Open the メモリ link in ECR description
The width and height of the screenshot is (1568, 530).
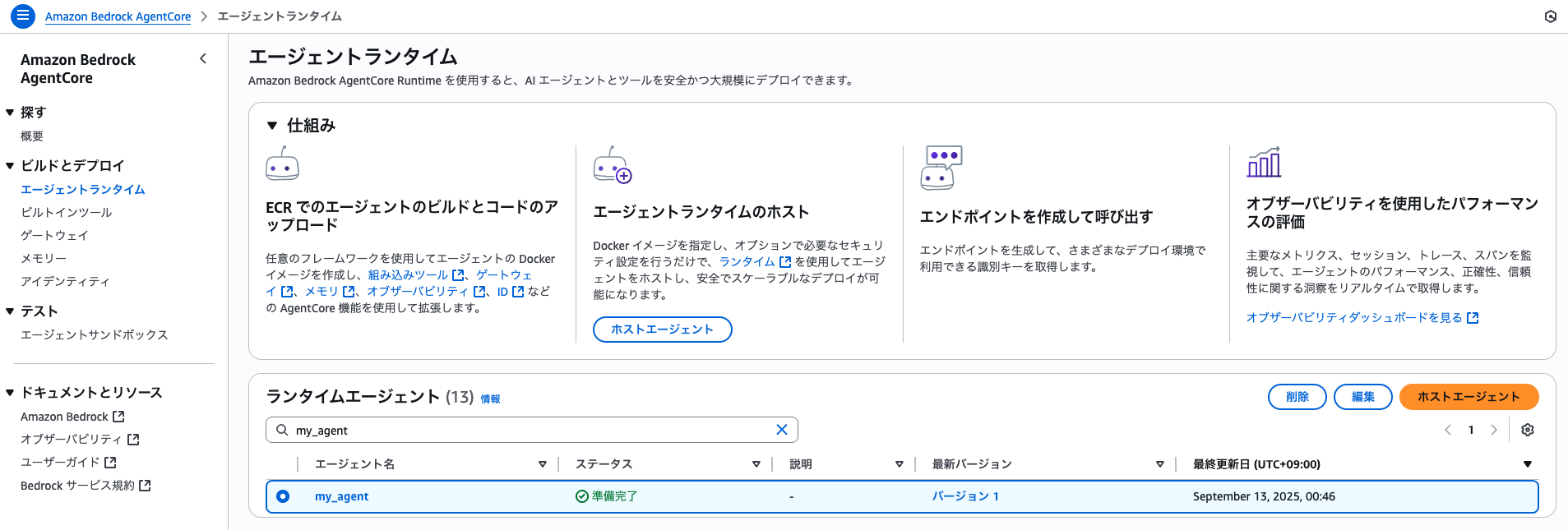tap(330, 292)
